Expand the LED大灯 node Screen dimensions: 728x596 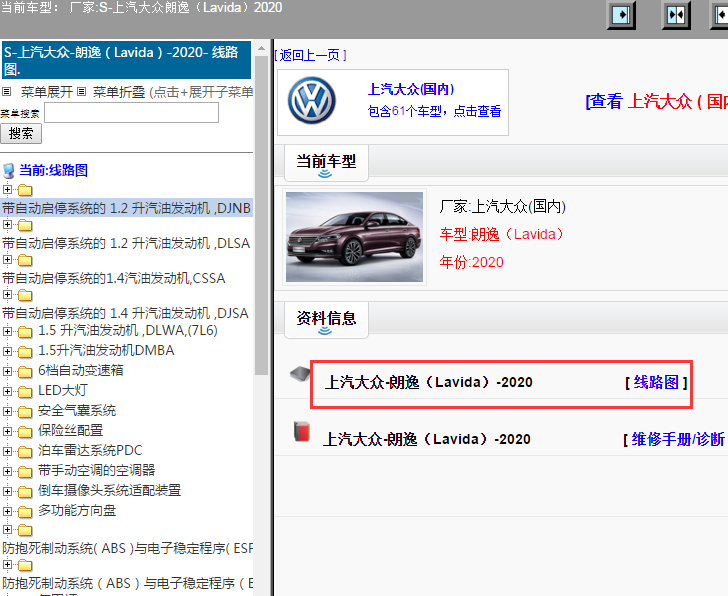click(x=7, y=391)
